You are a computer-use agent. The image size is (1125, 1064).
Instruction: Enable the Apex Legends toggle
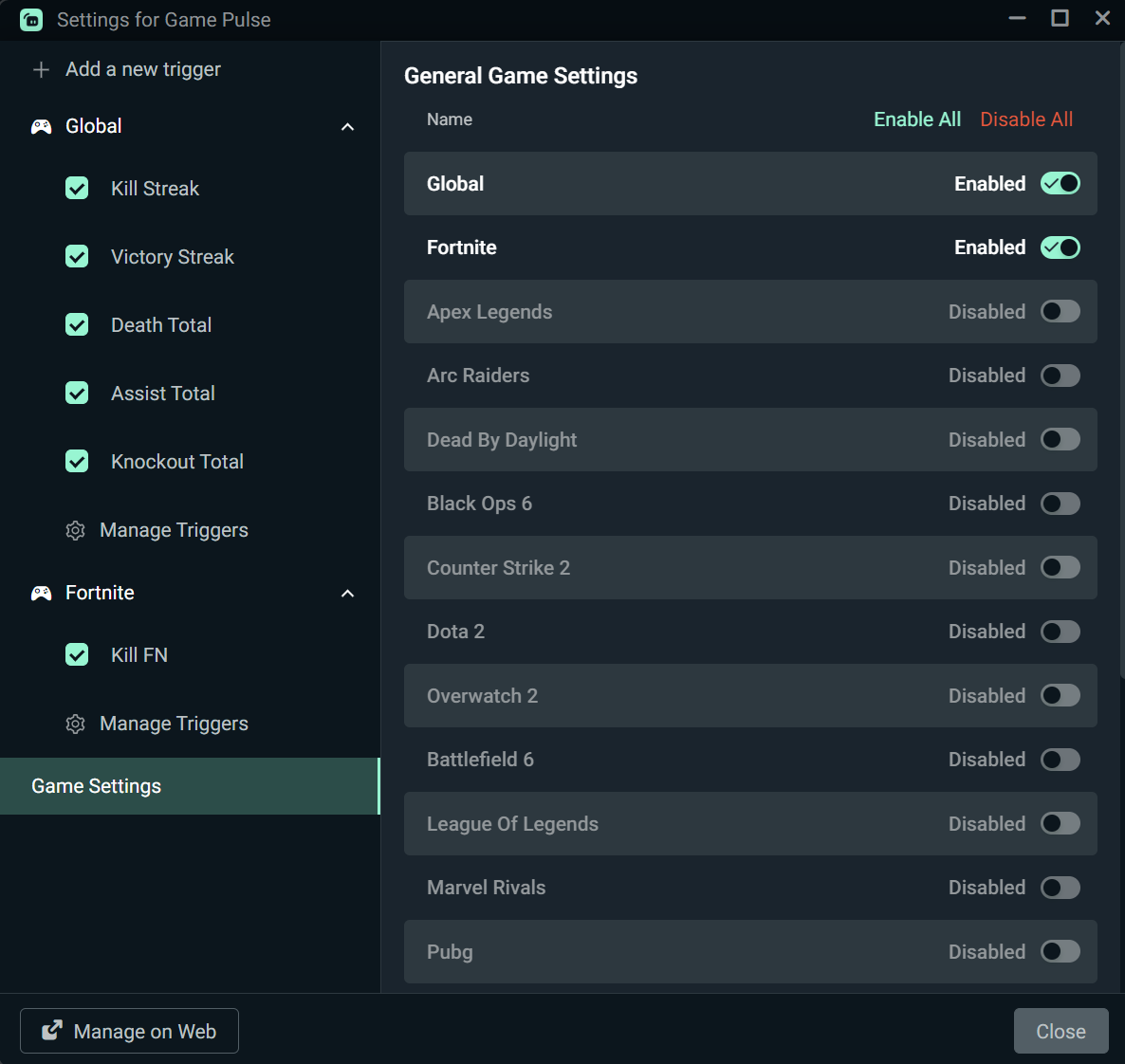point(1060,311)
